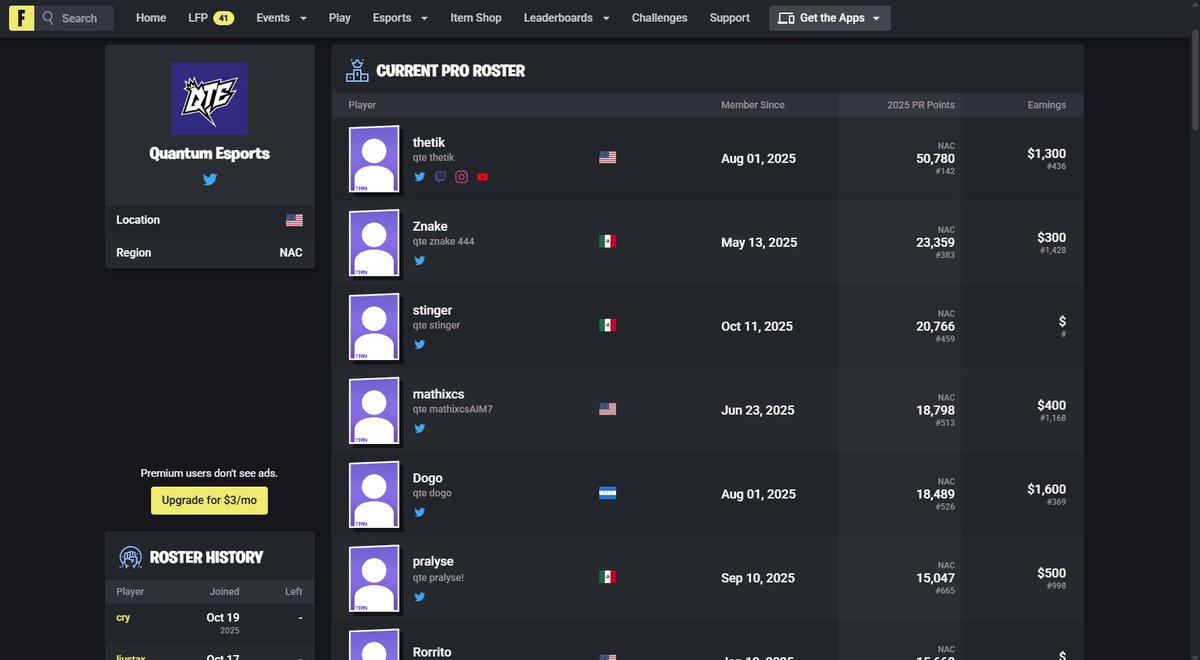Screen dimensions: 1200x660
Task: Click the Location United States flag
Action: pos(294,220)
